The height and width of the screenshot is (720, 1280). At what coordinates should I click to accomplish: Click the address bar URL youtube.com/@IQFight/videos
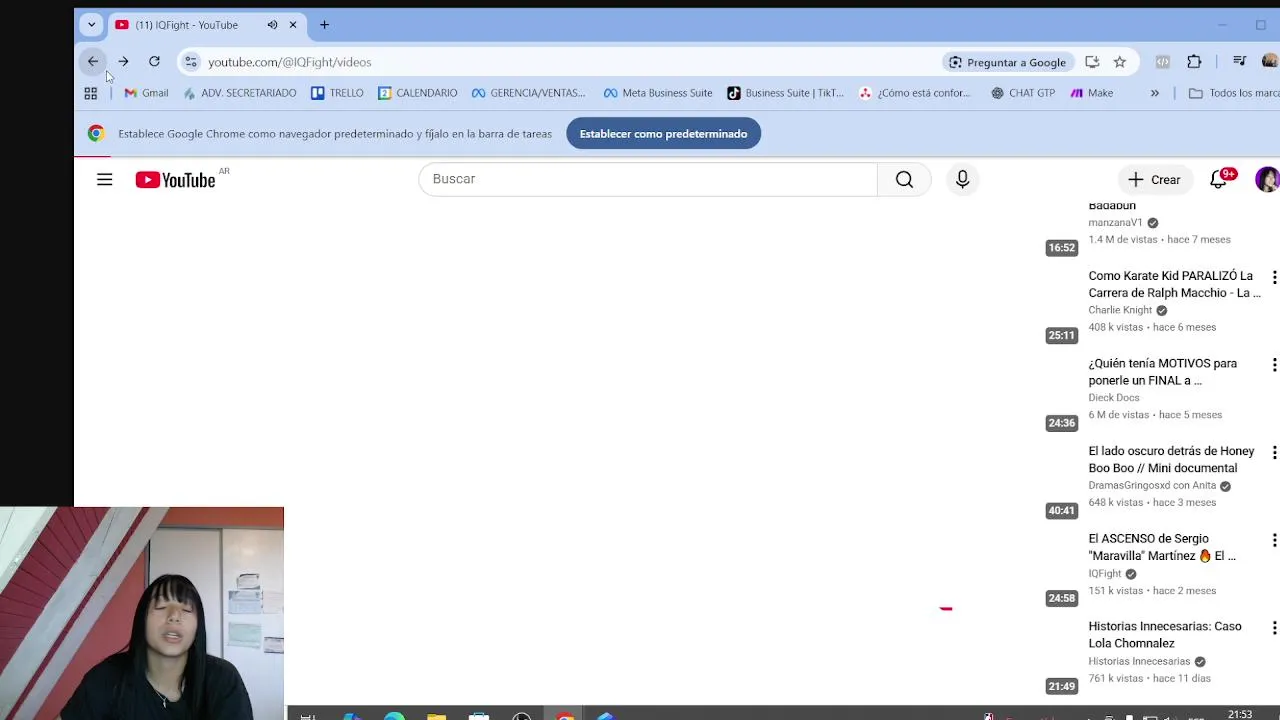pyautogui.click(x=289, y=62)
